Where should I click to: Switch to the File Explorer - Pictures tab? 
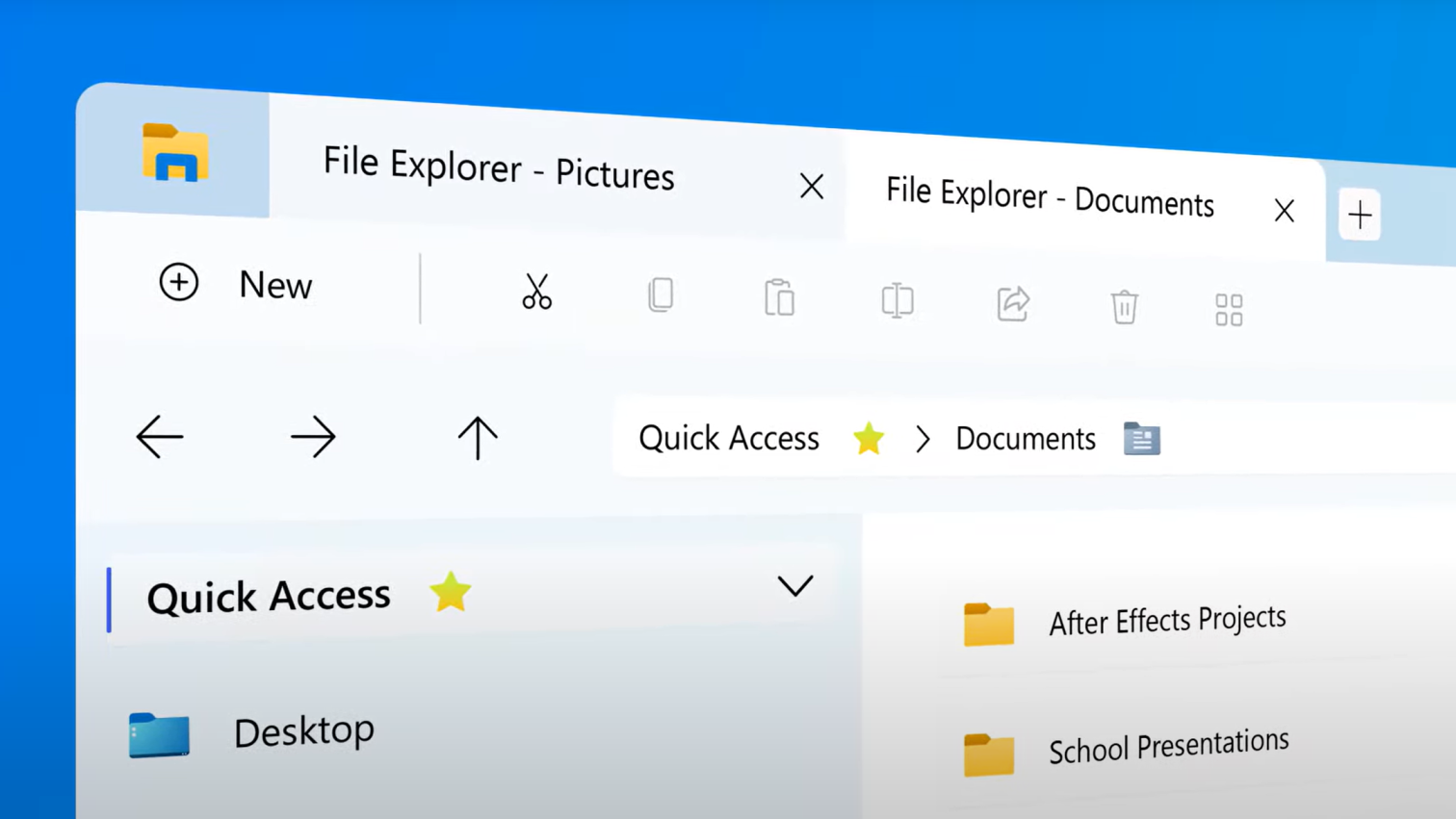(498, 176)
